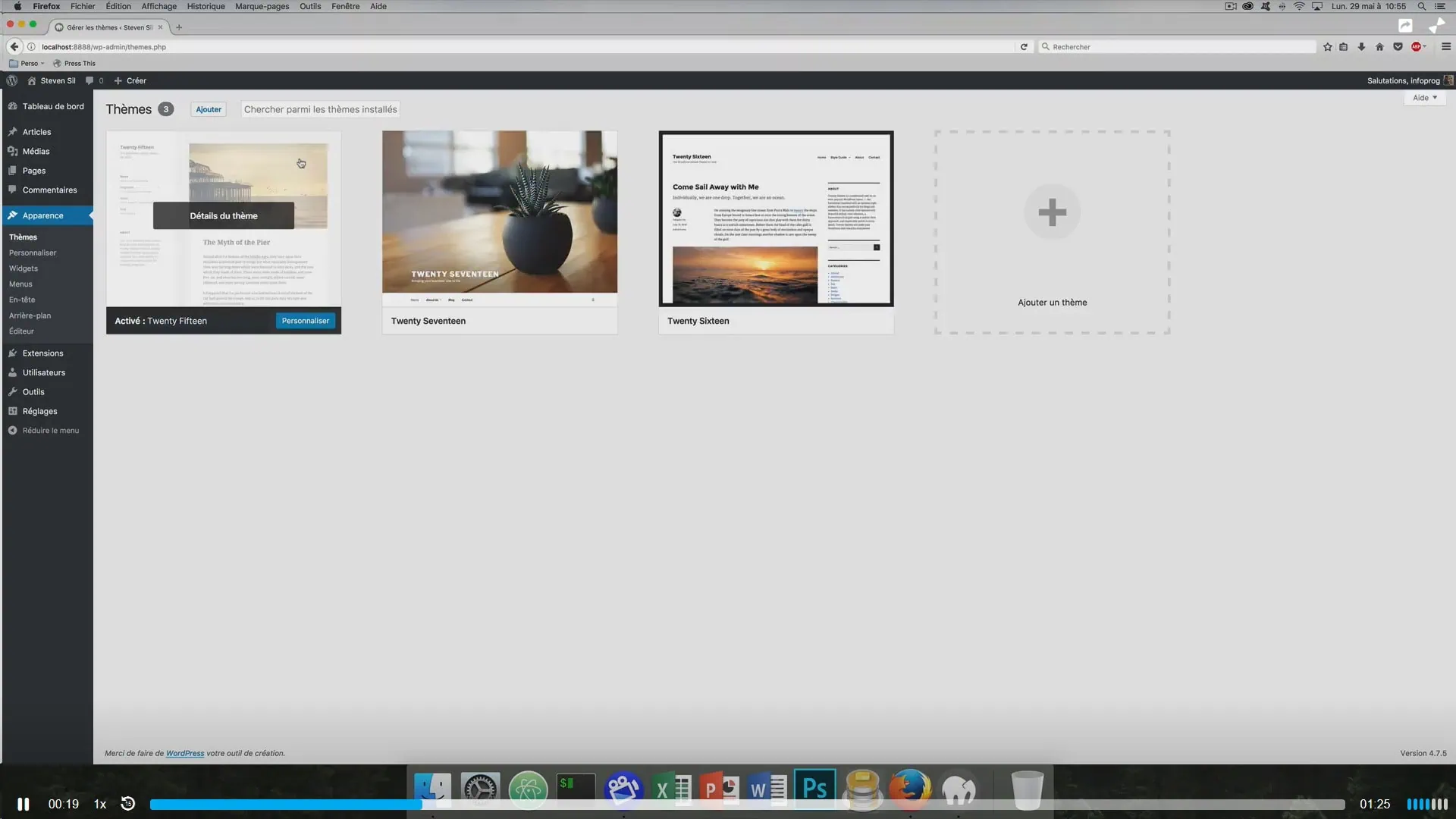
Task: Open Extensions plugin menu in sidebar
Action: pyautogui.click(x=42, y=353)
